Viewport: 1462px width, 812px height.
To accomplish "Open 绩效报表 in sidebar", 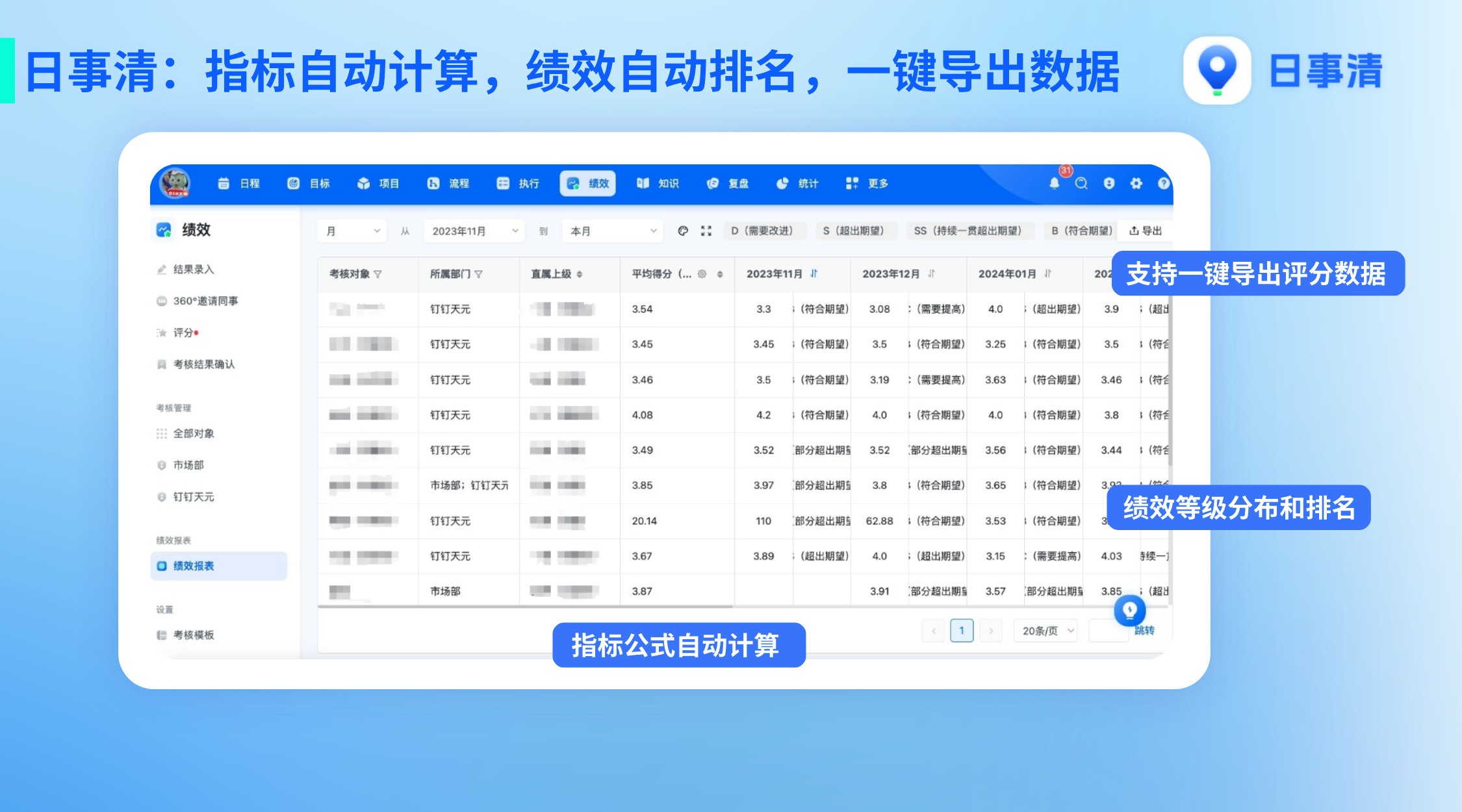I will [x=219, y=566].
